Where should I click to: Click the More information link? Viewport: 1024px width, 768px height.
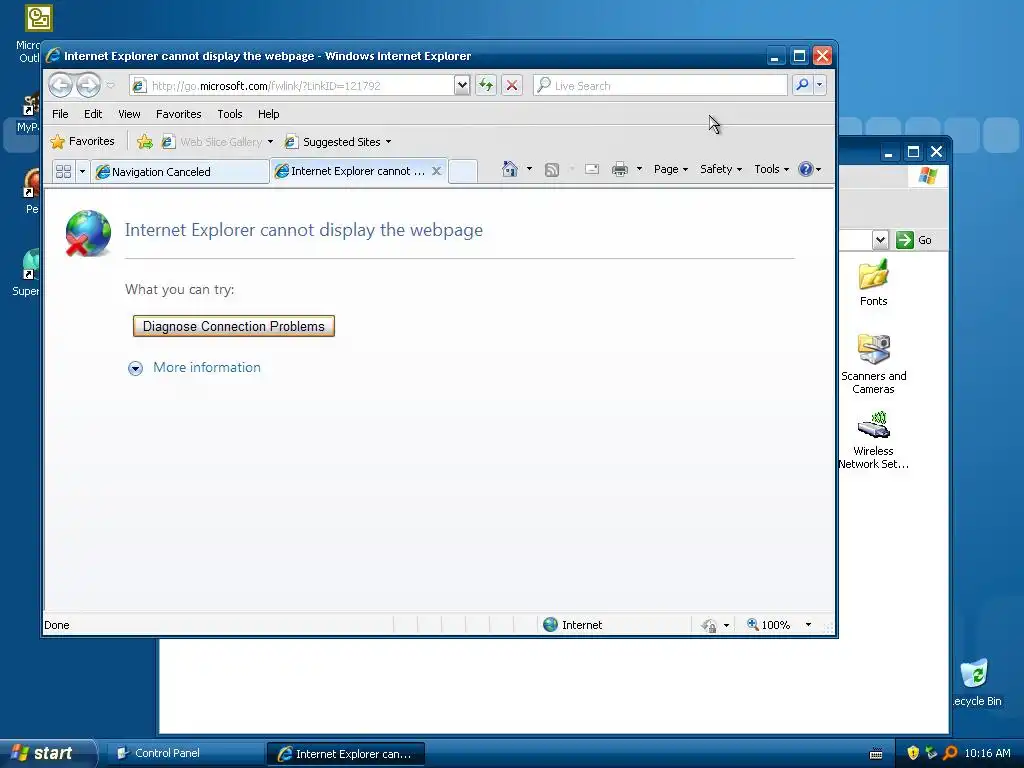[207, 367]
